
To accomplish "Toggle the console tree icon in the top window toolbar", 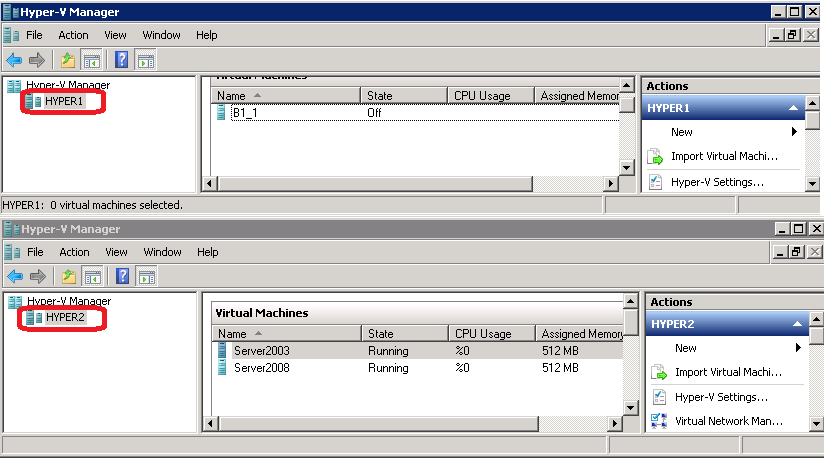I will (x=91, y=60).
